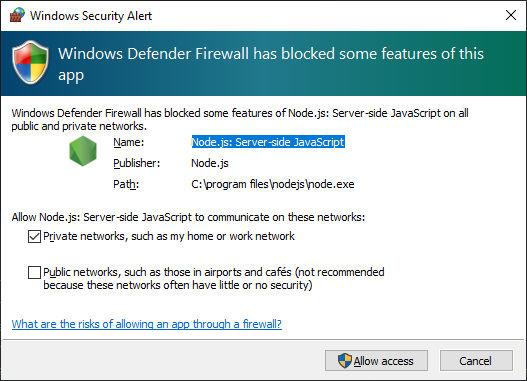This screenshot has height=381, width=527.
Task: Click the highlighted Node.js name field
Action: click(x=268, y=142)
